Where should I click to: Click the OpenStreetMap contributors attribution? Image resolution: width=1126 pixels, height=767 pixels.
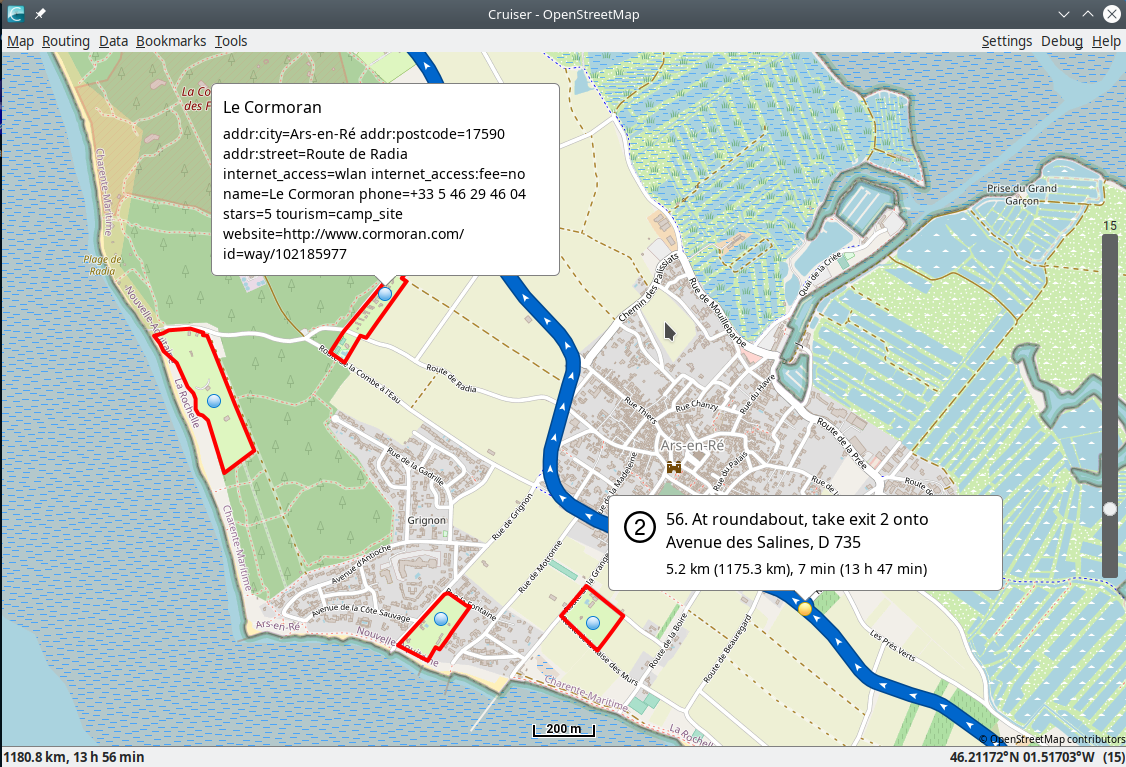(x=1052, y=739)
